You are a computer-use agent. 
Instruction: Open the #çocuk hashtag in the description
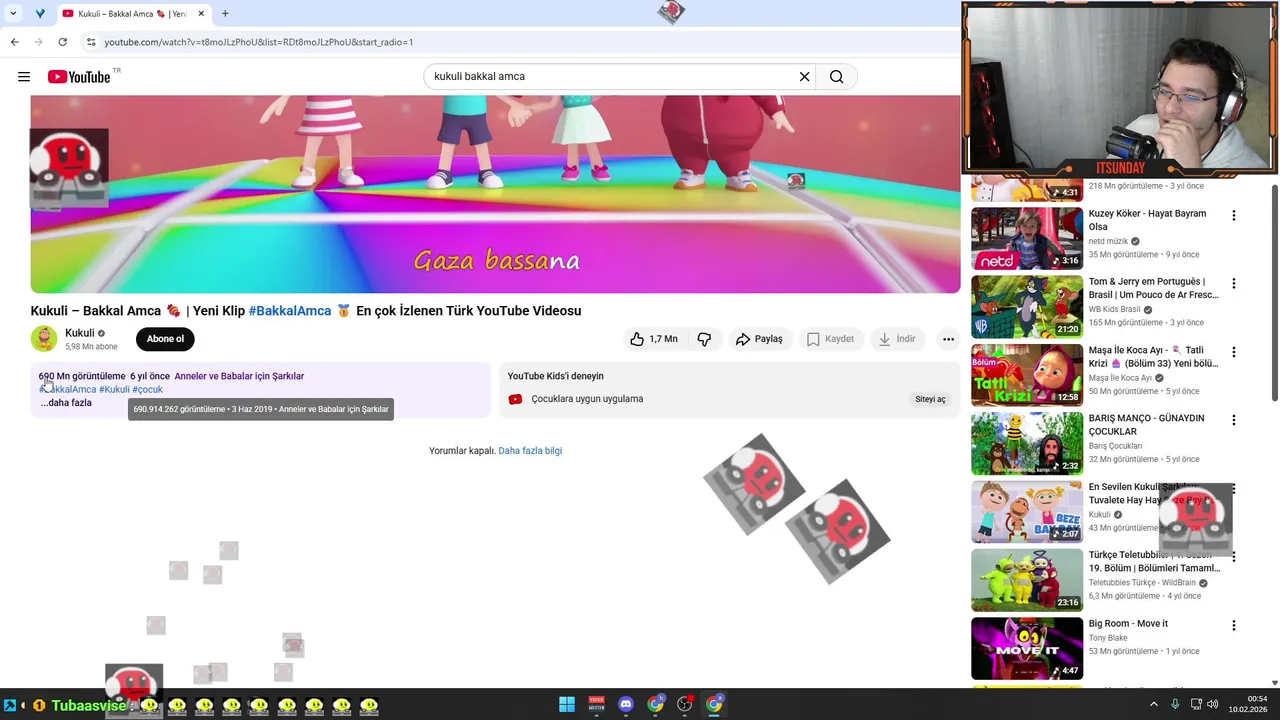tap(147, 390)
